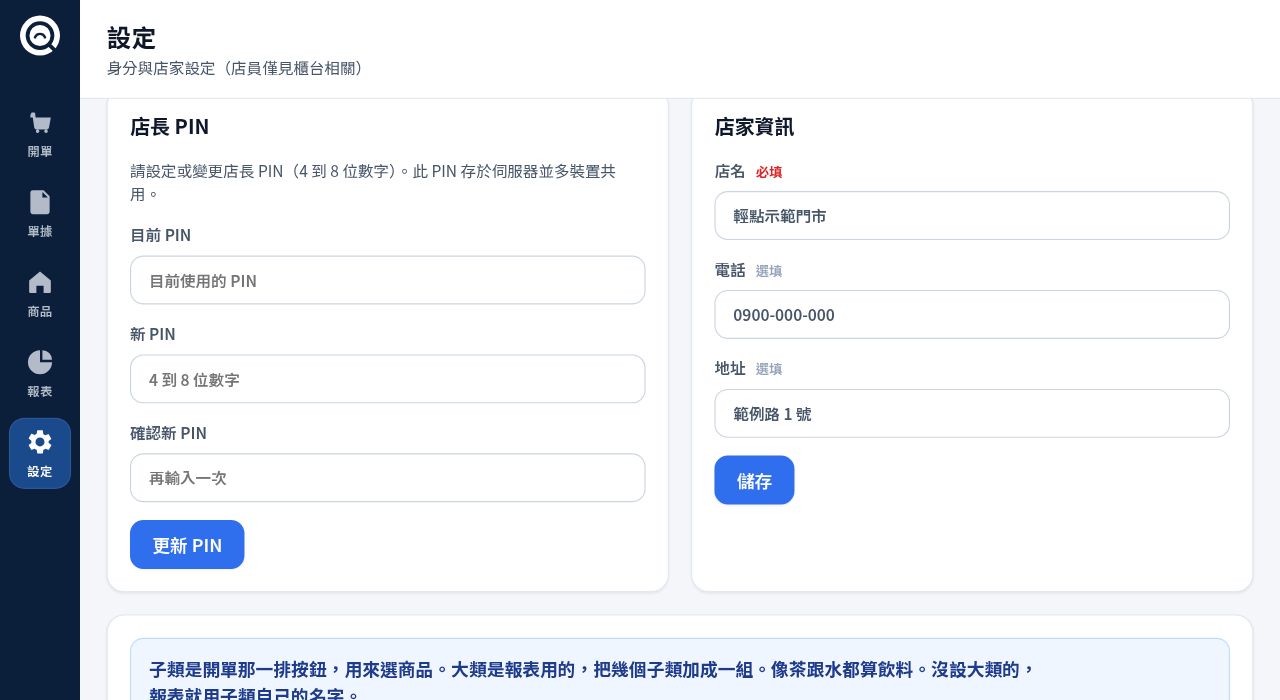Screen dimensions: 1280x700
Task: Click the 更新 PIN button
Action: coord(187,544)
